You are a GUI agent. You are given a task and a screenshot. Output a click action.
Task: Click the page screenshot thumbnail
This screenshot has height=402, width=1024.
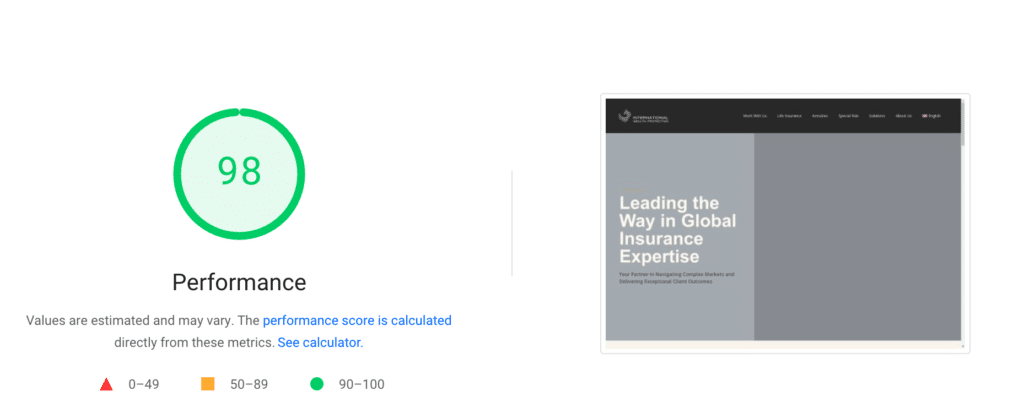[785, 223]
